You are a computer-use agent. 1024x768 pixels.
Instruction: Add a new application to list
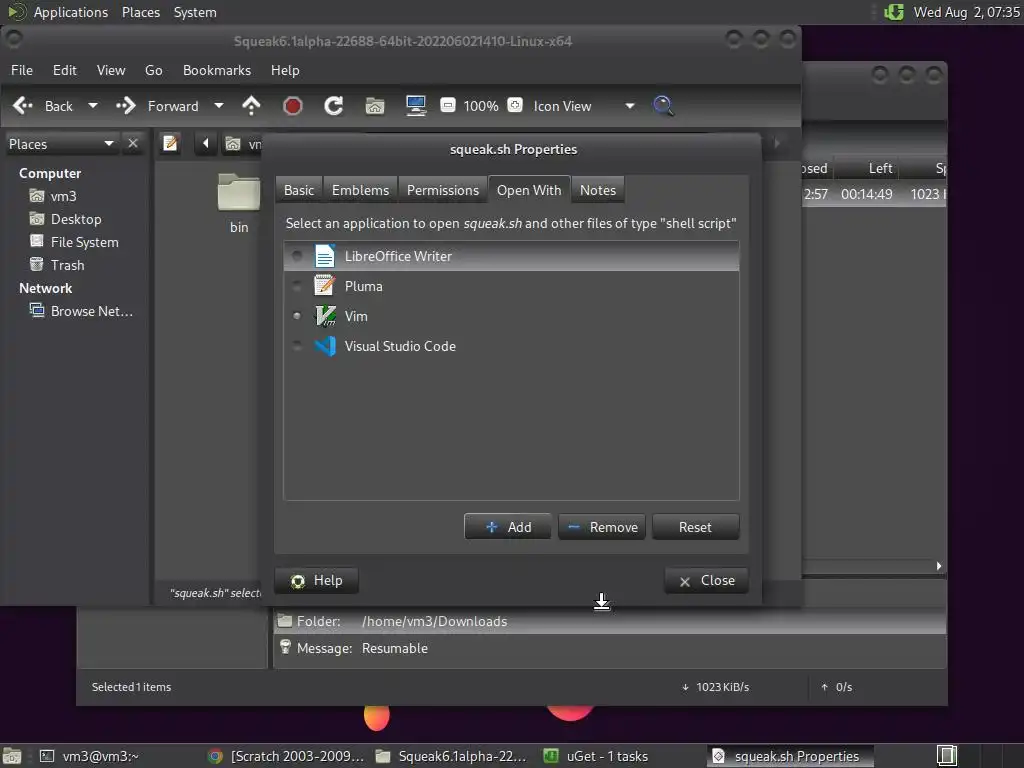point(507,527)
